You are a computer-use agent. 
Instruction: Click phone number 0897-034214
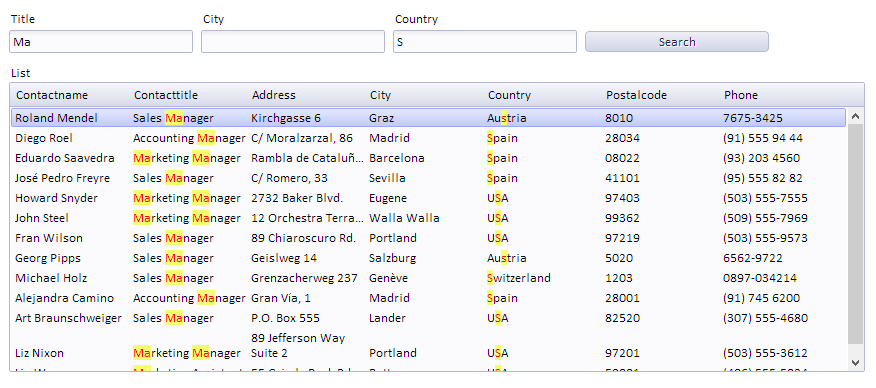[760, 278]
